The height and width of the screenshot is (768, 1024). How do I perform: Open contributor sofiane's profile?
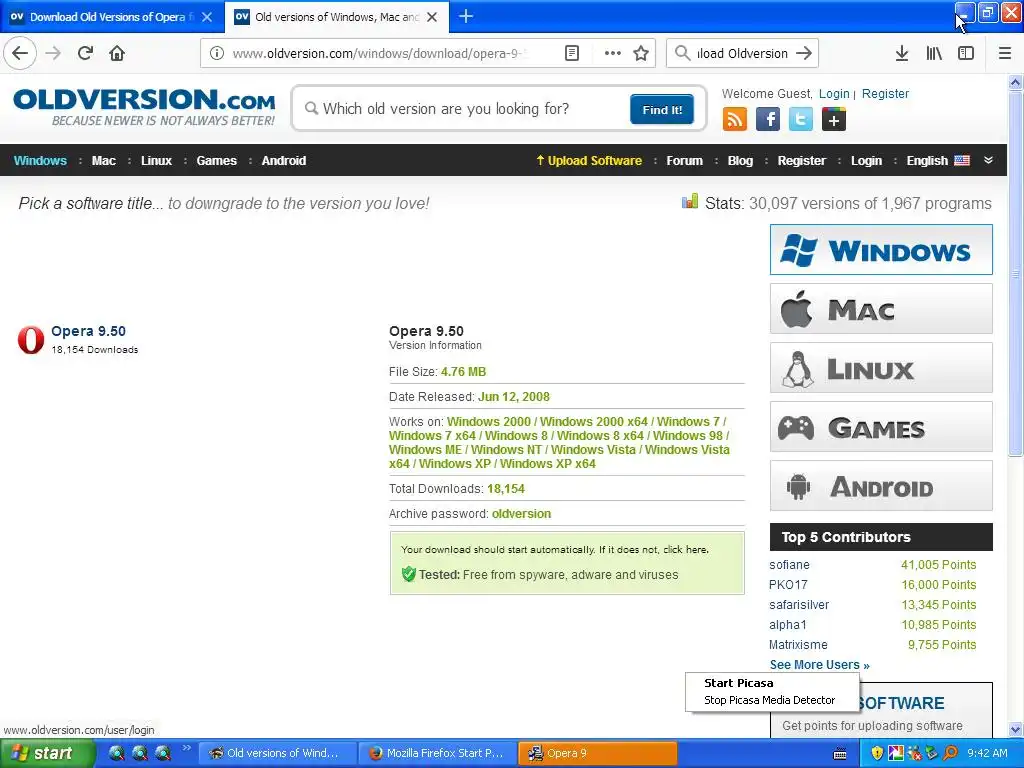click(789, 564)
